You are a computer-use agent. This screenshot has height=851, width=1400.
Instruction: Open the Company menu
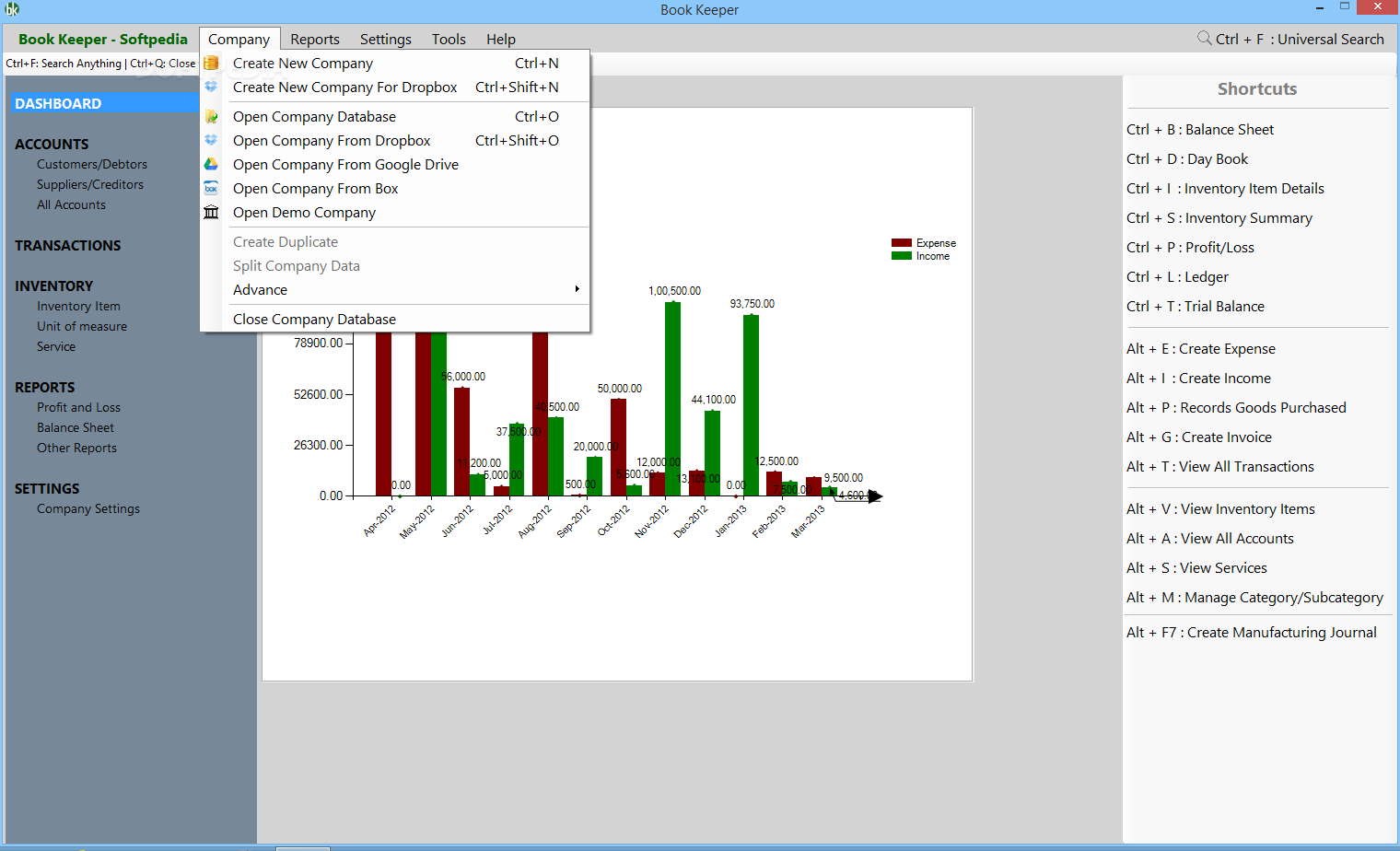pos(239,40)
